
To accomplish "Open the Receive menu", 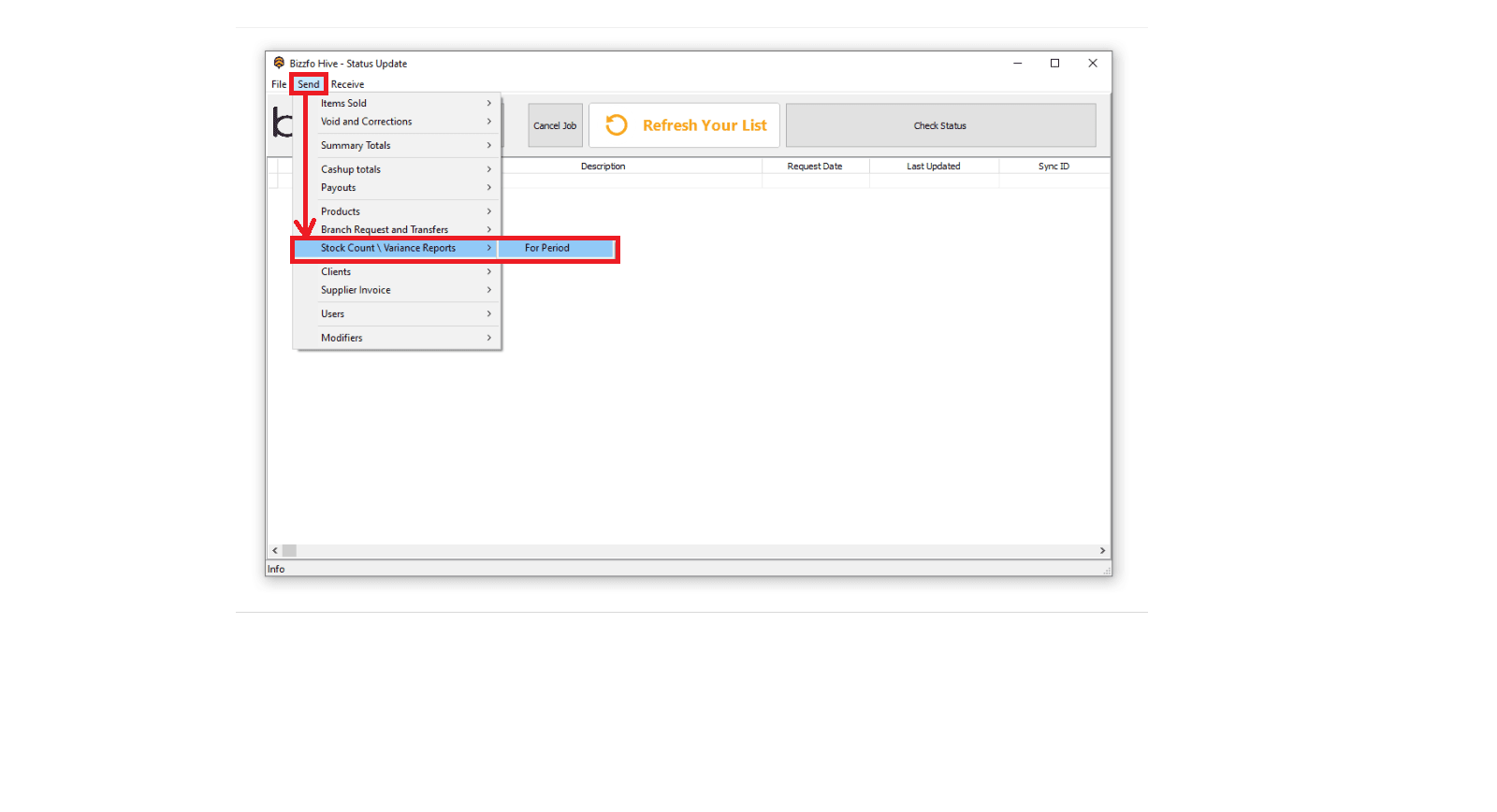I will (347, 84).
